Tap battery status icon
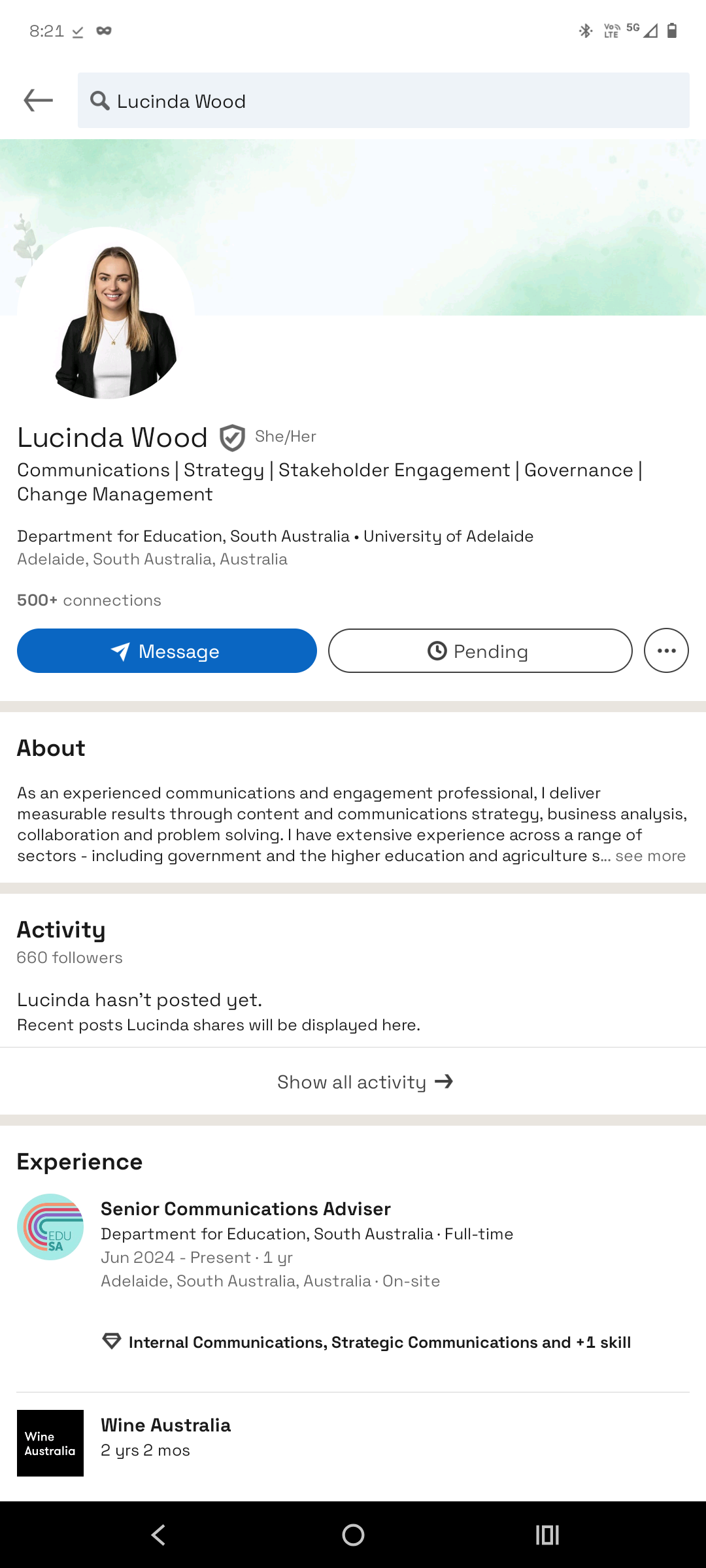The height and width of the screenshot is (1568, 706). point(671,31)
